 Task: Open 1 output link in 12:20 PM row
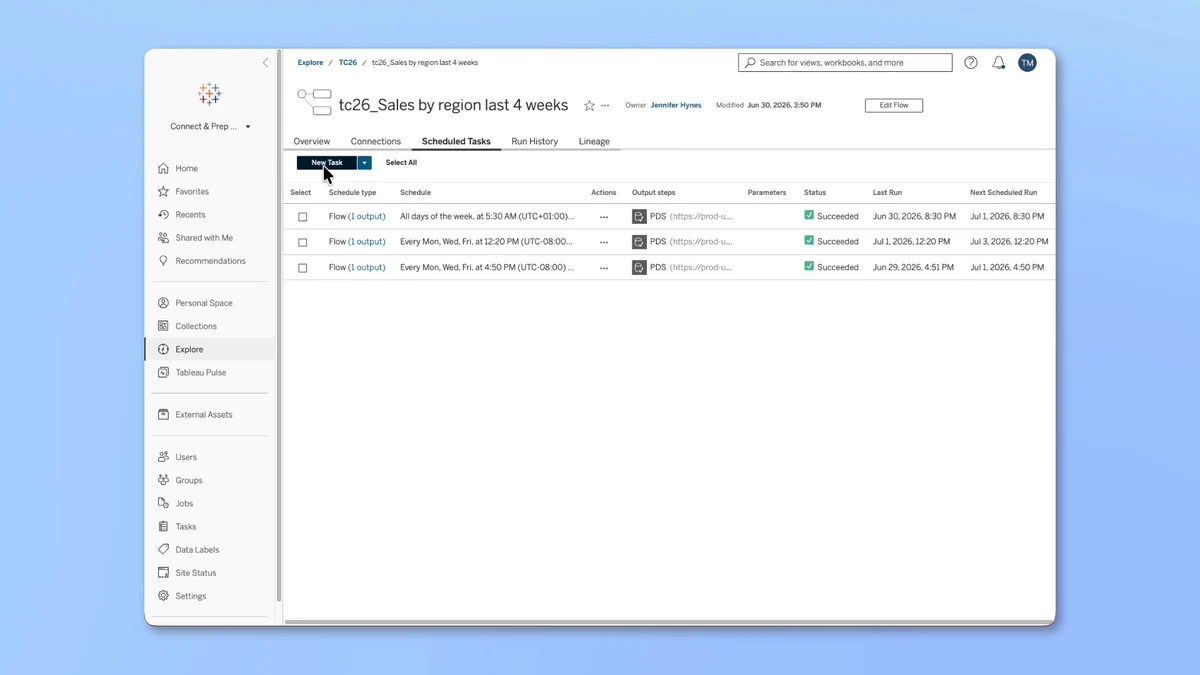[x=366, y=242]
